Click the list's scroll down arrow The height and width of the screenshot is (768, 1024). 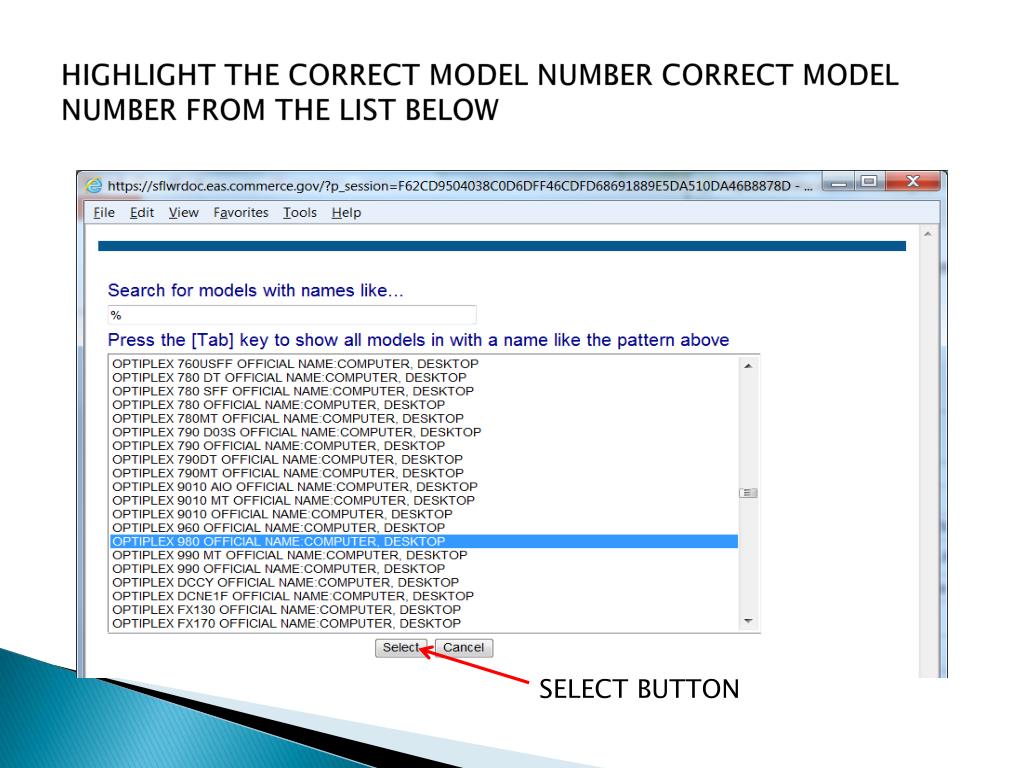tap(748, 621)
